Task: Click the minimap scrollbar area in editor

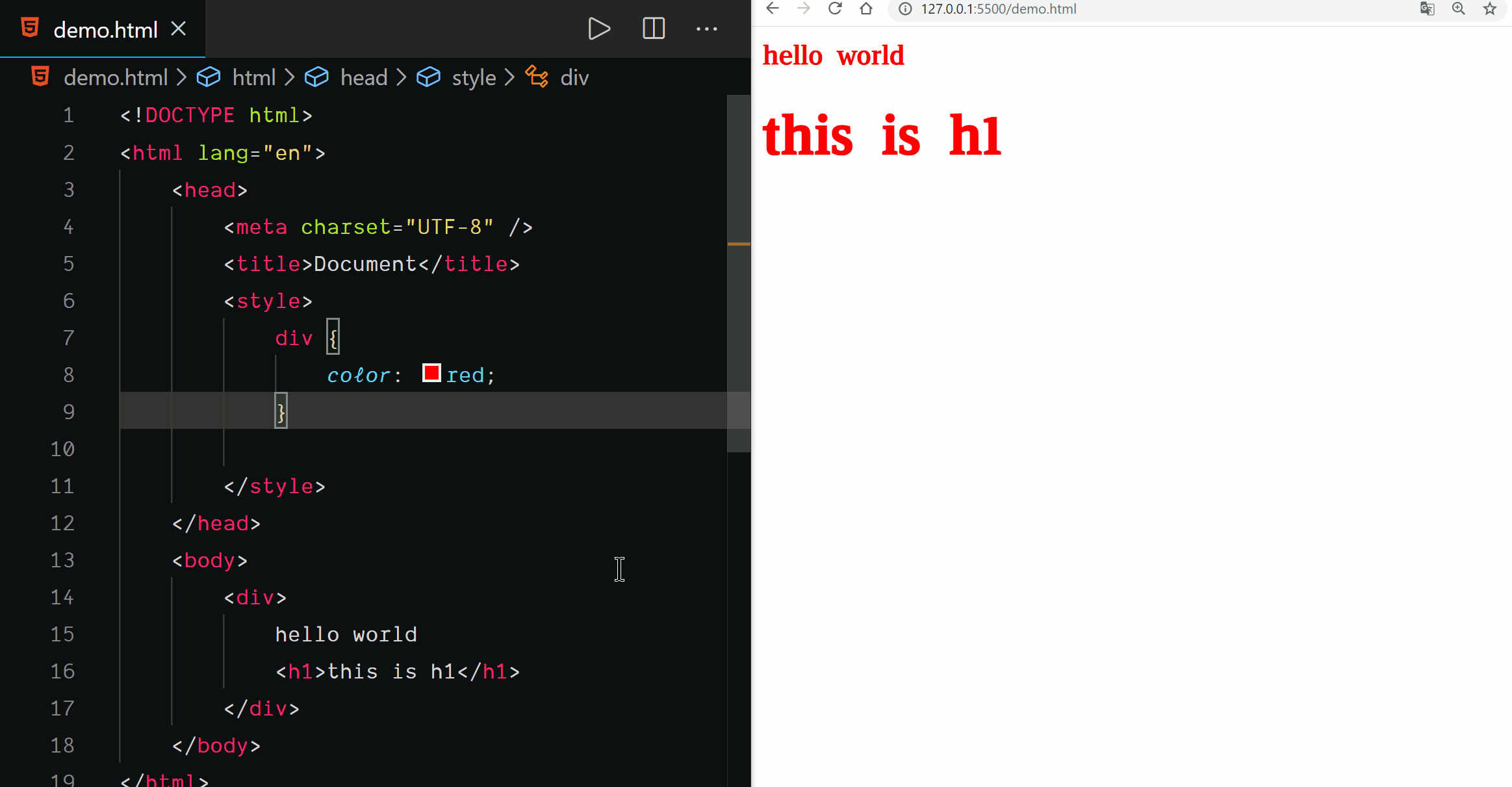Action: tap(738, 273)
